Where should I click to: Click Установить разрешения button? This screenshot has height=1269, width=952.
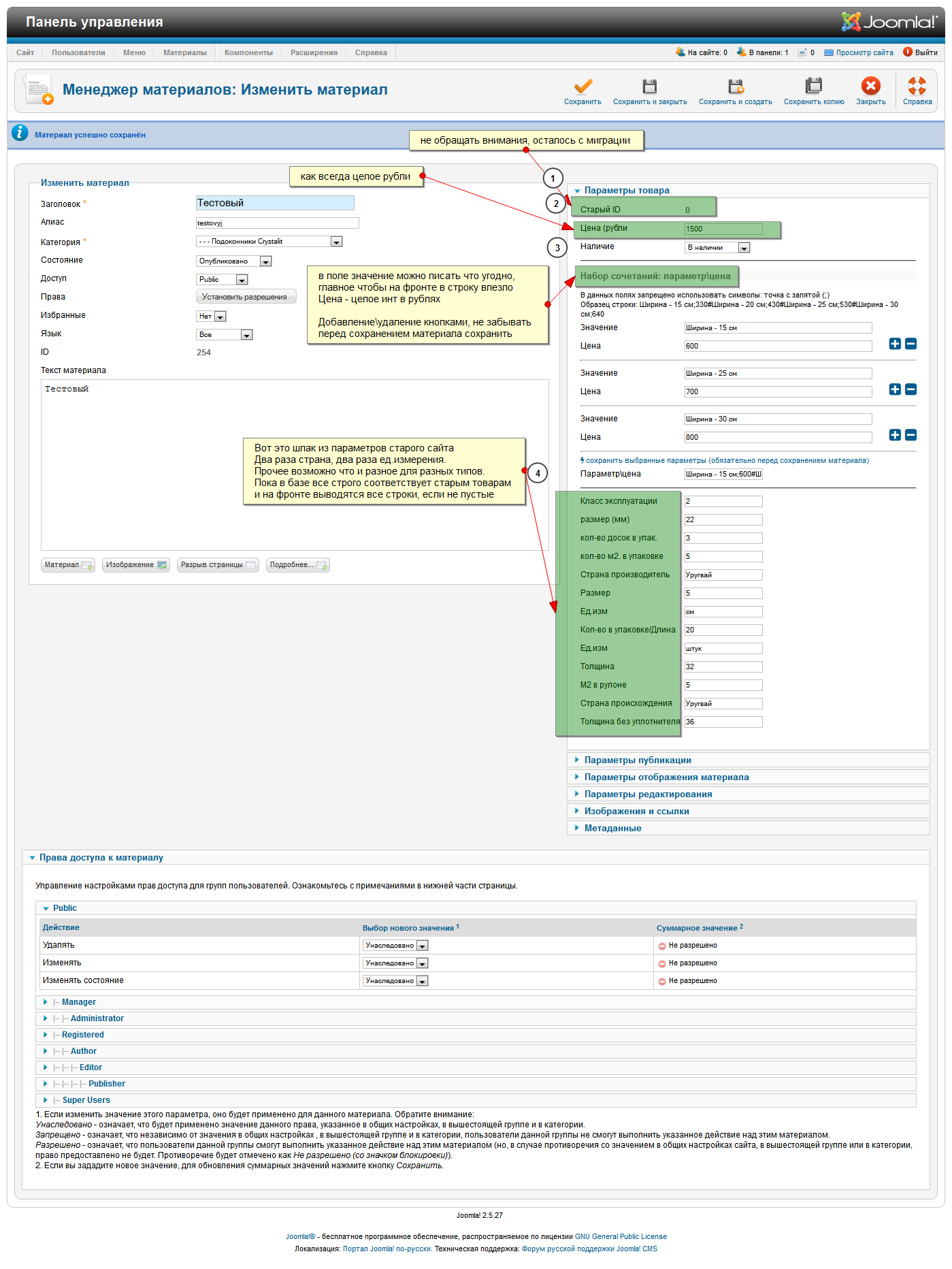tap(246, 297)
